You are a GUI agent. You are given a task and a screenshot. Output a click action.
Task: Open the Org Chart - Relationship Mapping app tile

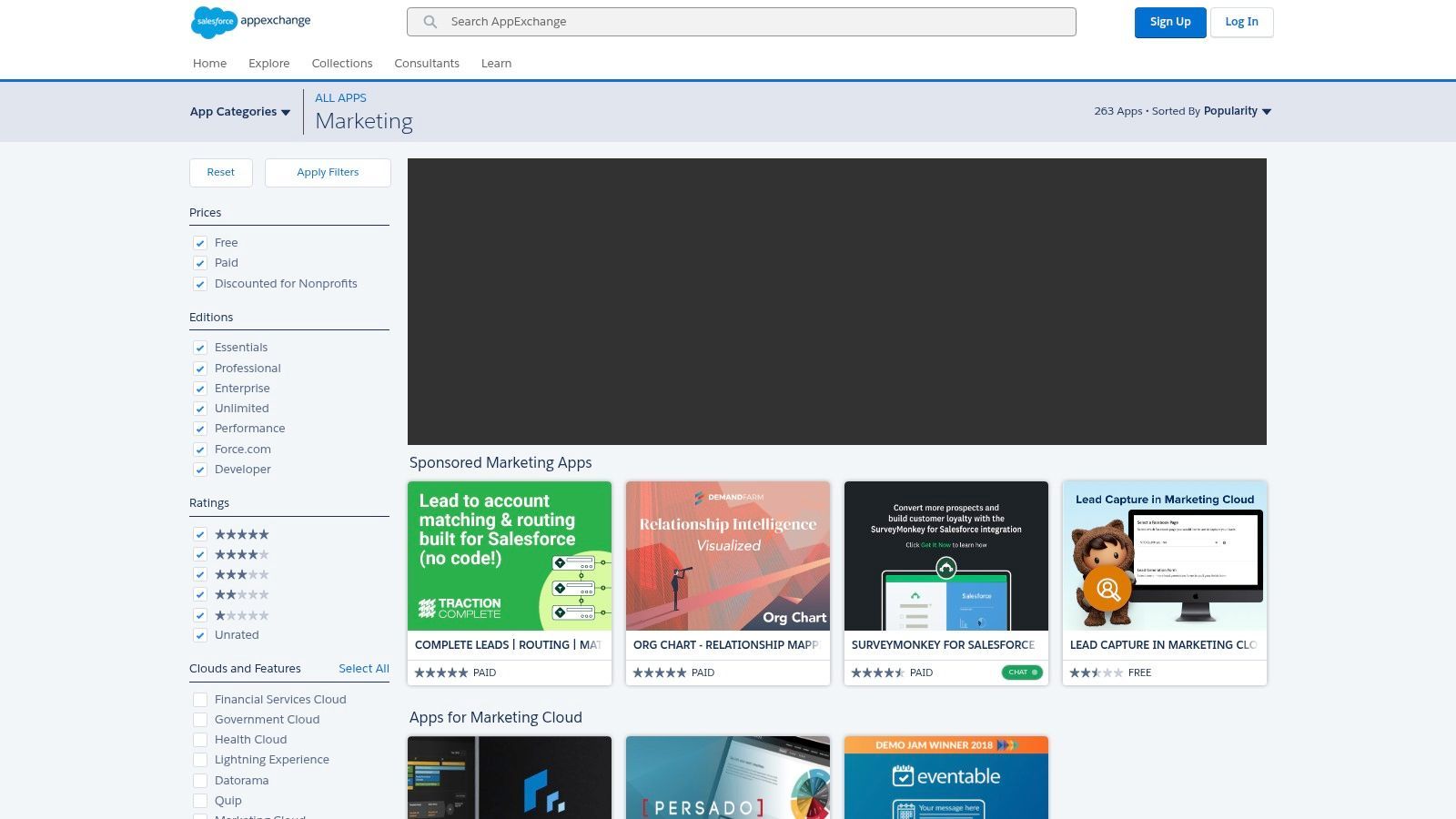[x=727, y=582]
